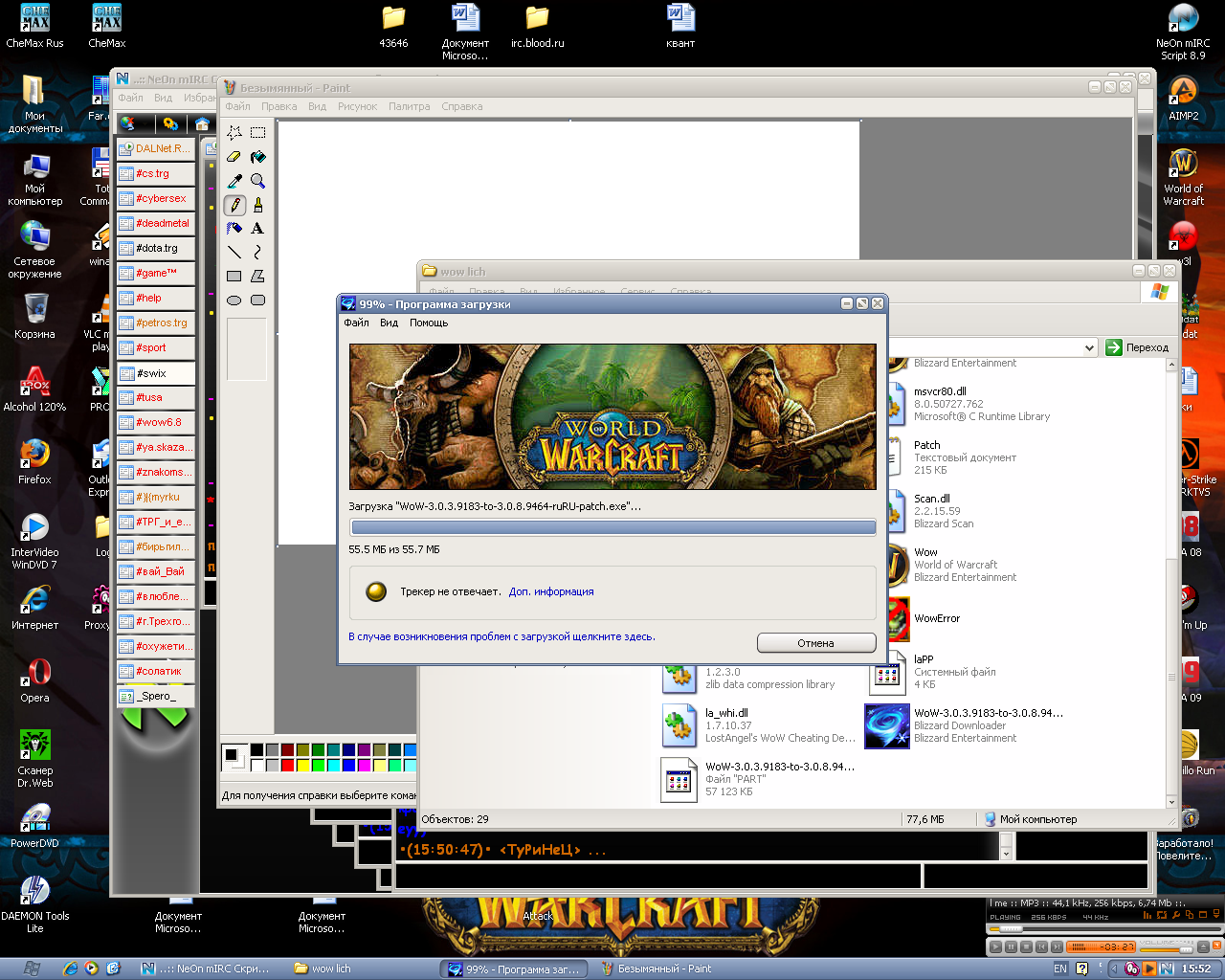The image size is (1225, 980).
Task: Open the #wow6.8 channel in mIRC
Action: coord(155,423)
